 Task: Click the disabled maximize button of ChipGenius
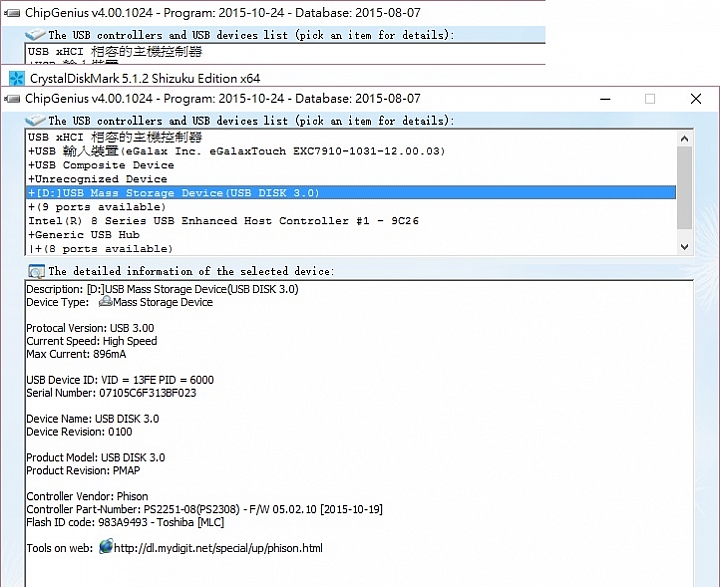650,99
